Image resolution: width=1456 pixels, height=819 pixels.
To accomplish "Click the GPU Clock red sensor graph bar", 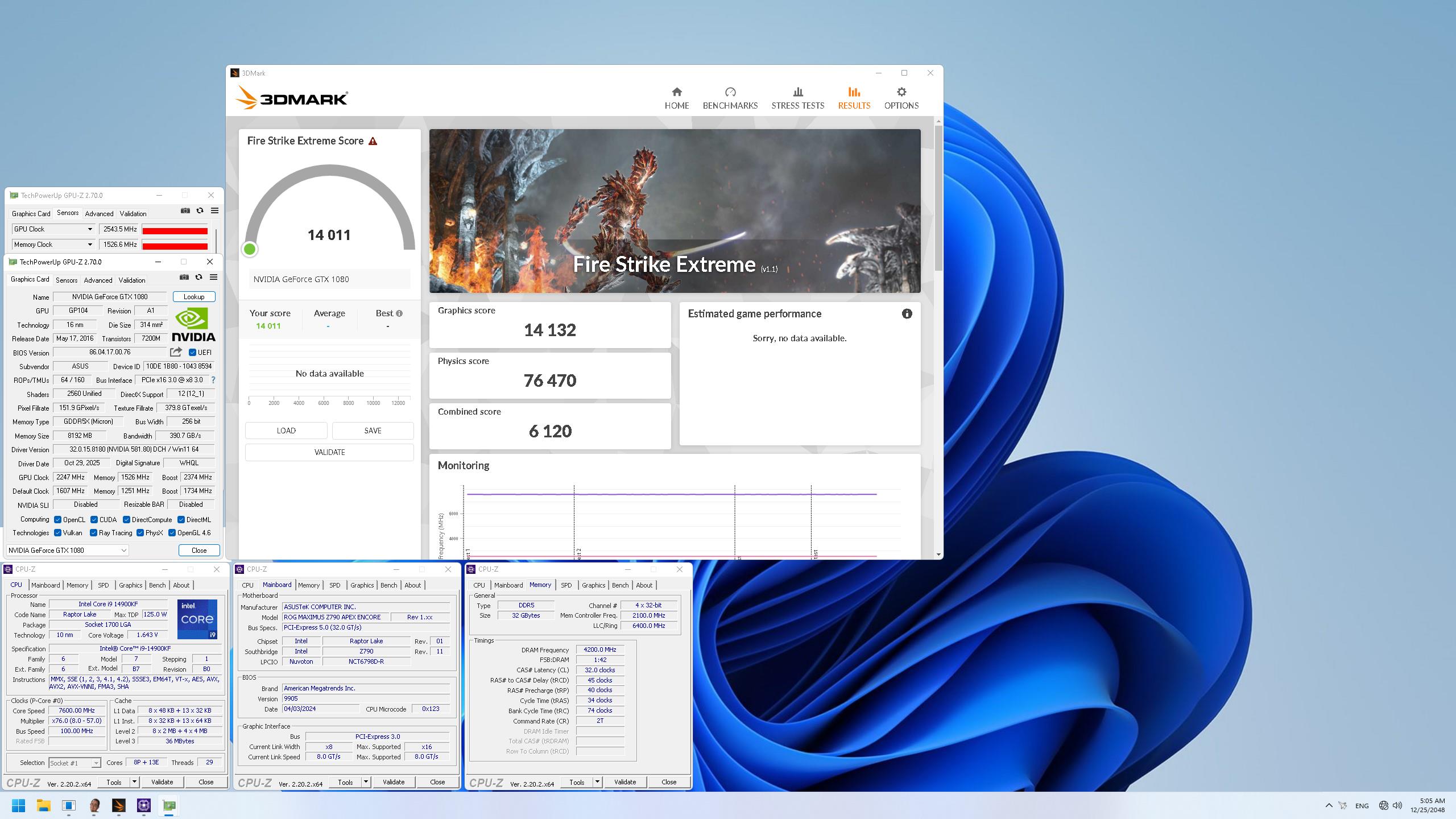I will (x=175, y=230).
